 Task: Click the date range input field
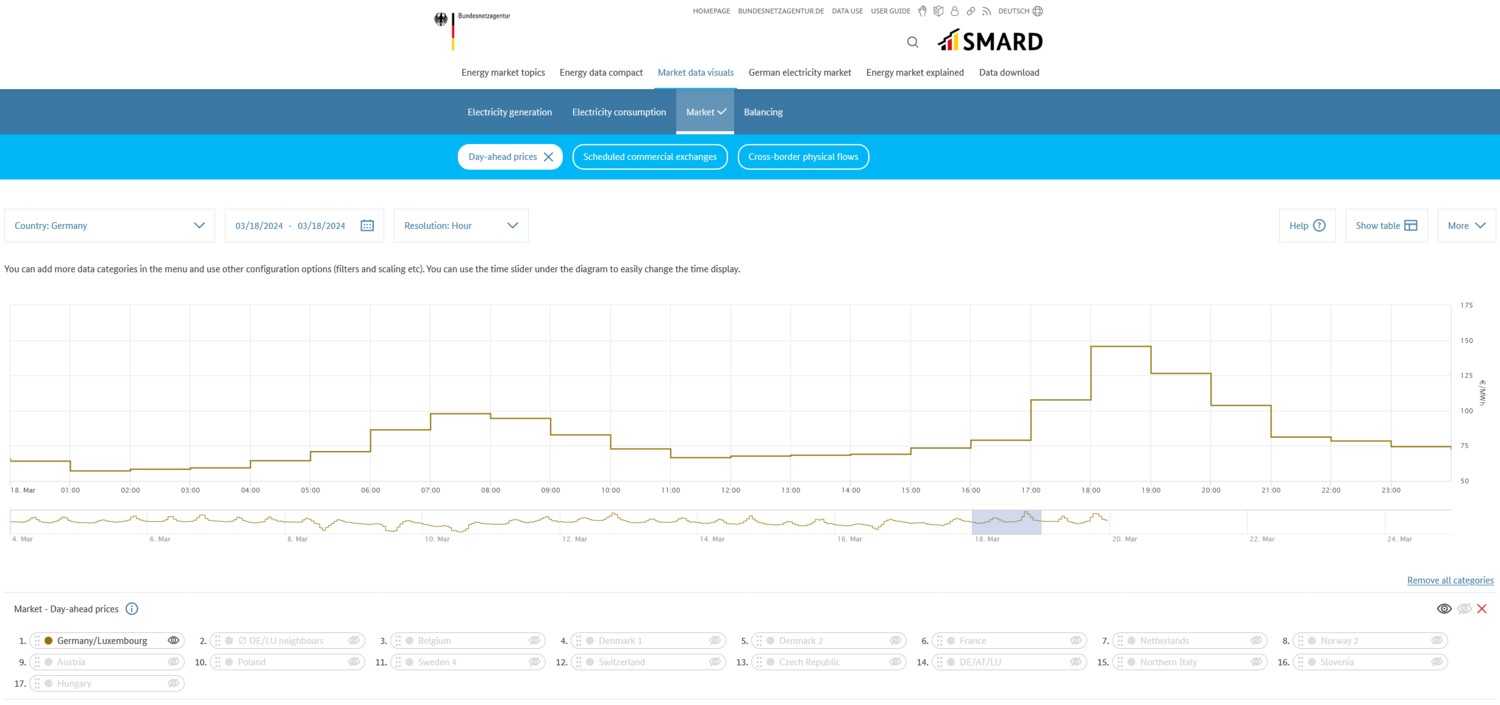point(304,226)
